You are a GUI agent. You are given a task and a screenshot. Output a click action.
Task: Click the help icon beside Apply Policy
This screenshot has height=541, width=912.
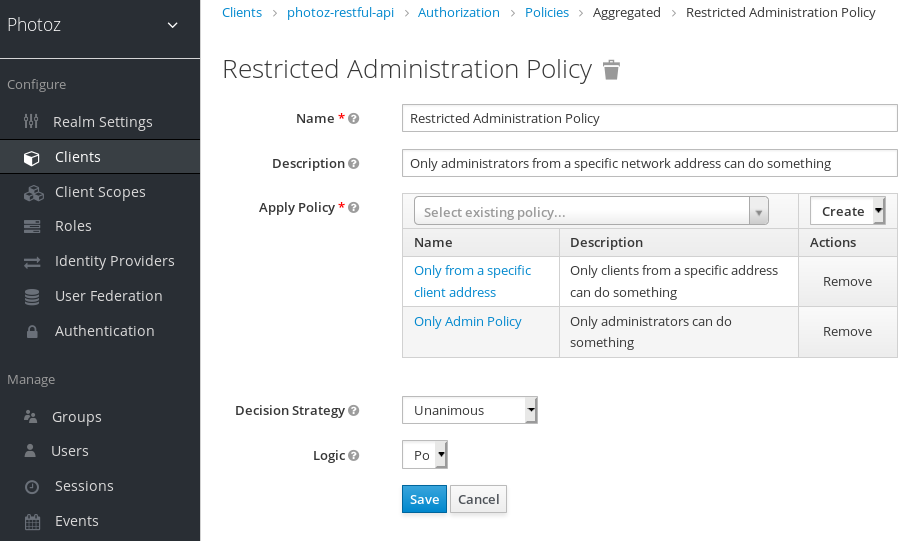354,208
